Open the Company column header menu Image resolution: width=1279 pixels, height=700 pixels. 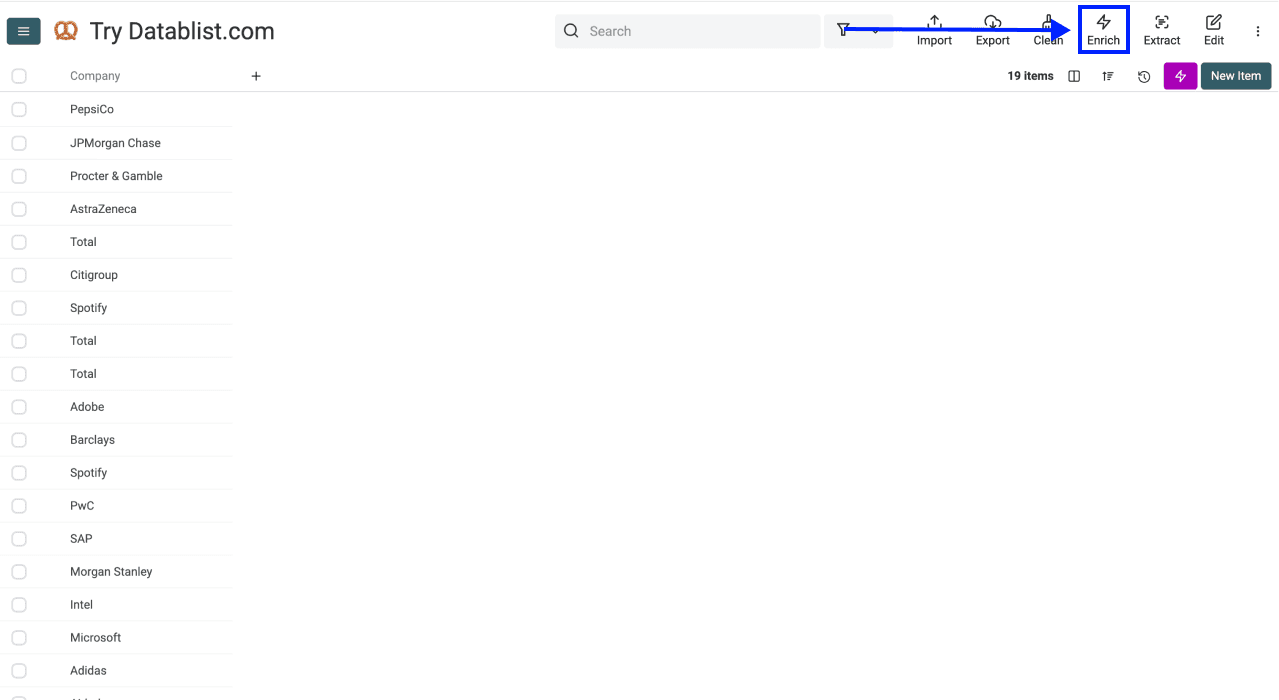click(x=95, y=75)
